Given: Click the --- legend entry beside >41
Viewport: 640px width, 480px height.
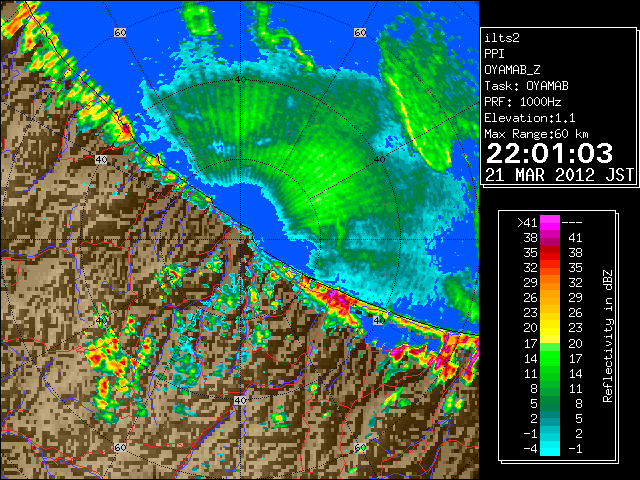Looking at the screenshot, I should click(572, 223).
